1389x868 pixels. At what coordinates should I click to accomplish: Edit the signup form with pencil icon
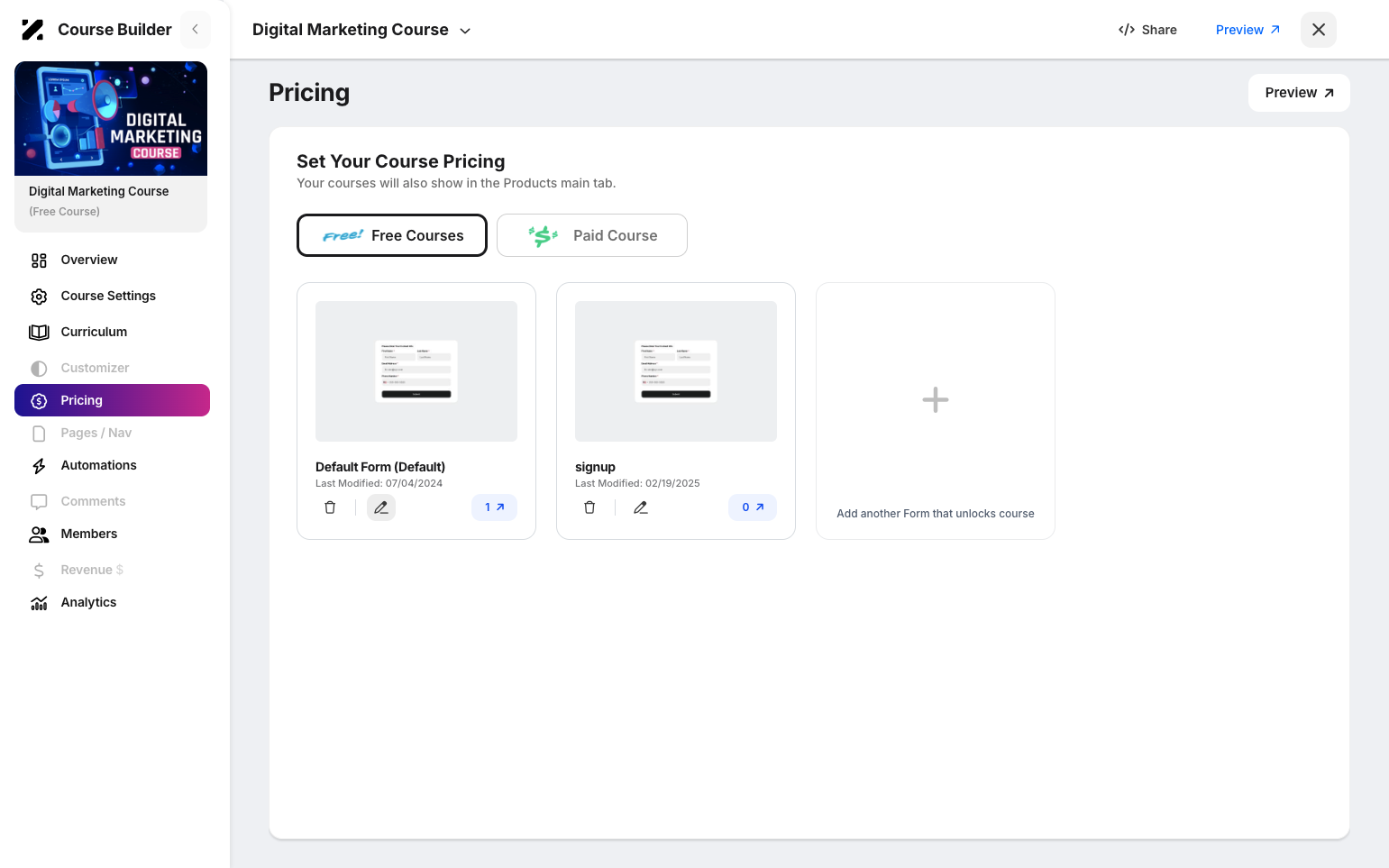click(641, 507)
